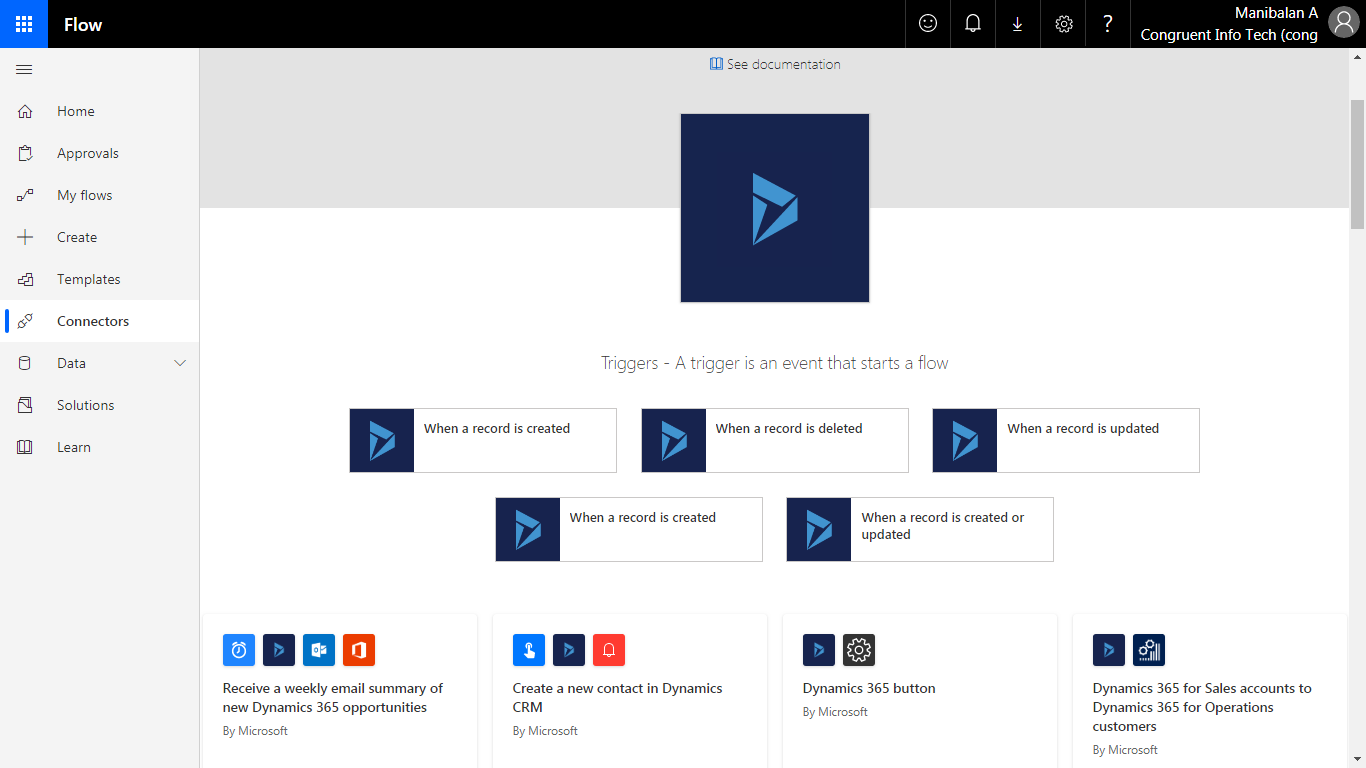Click the Operations gear-chart icon on card
Screen dimensions: 1366x768
[1149, 650]
